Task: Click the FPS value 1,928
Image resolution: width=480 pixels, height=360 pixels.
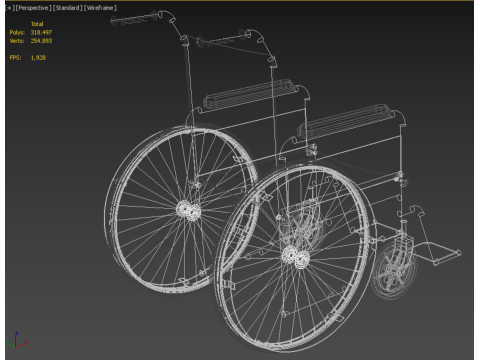Action: [x=38, y=58]
